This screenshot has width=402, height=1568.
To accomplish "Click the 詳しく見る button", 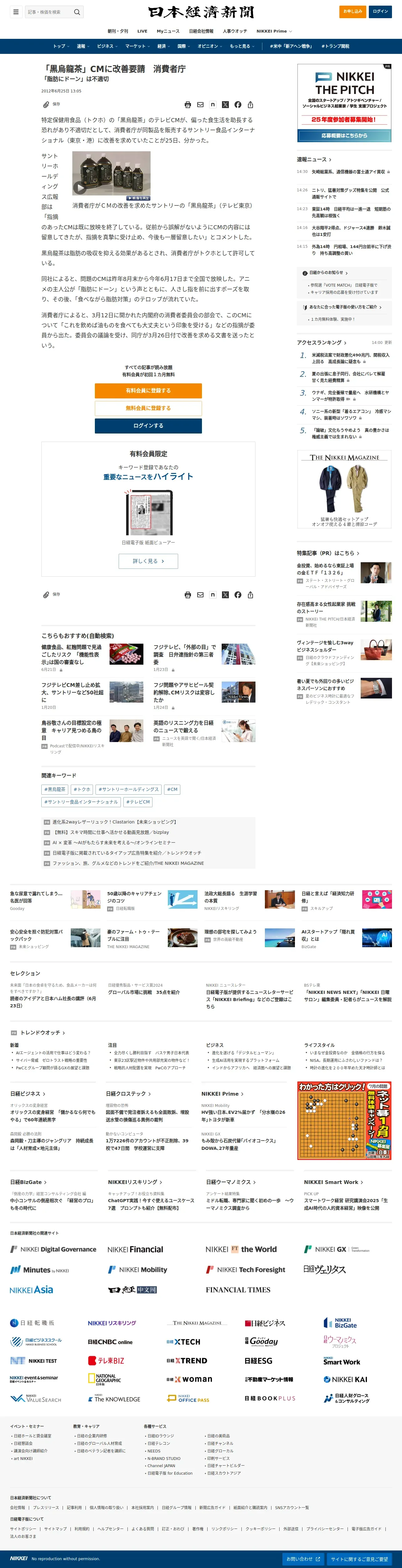I will click(148, 561).
